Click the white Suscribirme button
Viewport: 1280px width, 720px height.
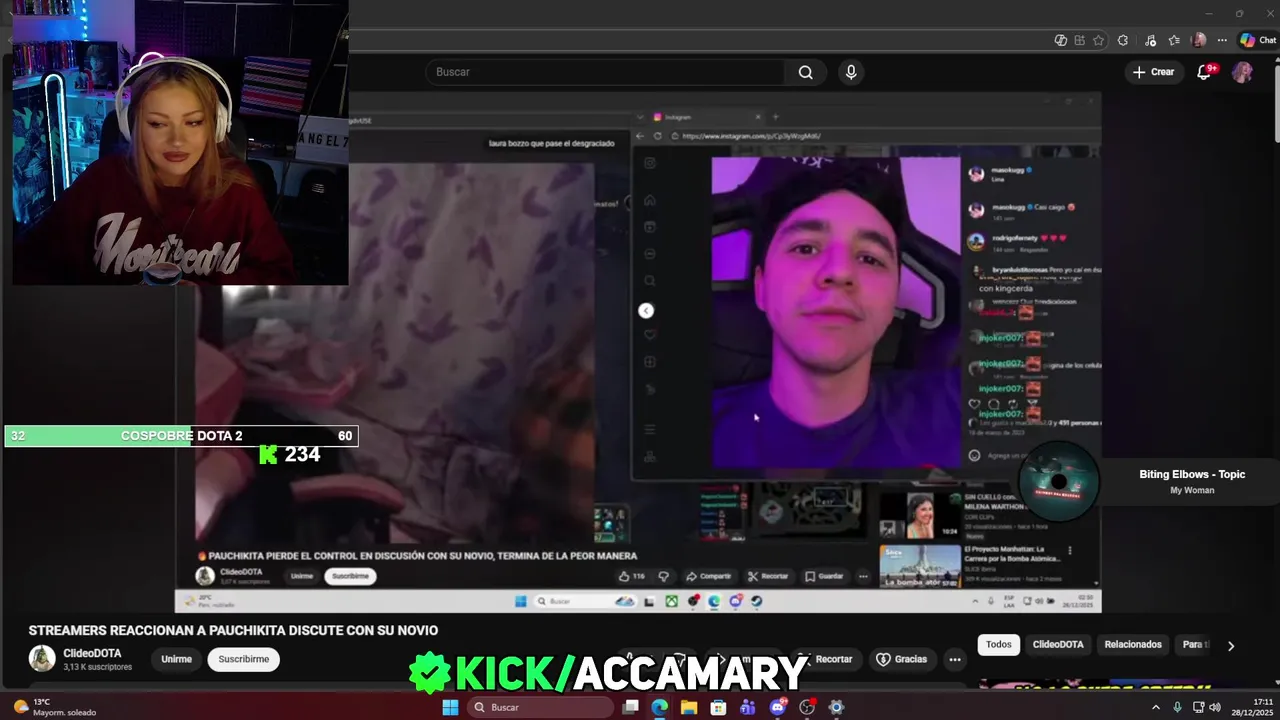[244, 659]
